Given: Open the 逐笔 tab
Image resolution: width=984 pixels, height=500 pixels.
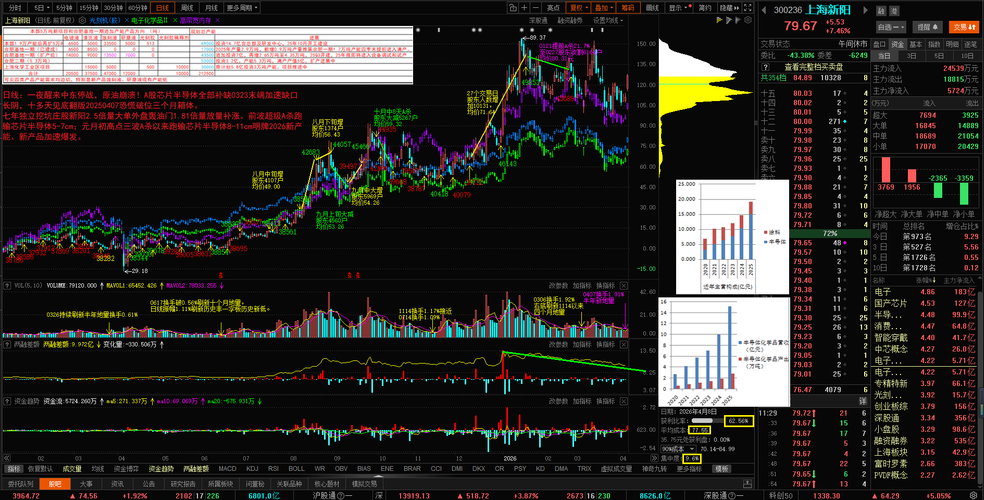Looking at the screenshot, I should [x=970, y=44].
